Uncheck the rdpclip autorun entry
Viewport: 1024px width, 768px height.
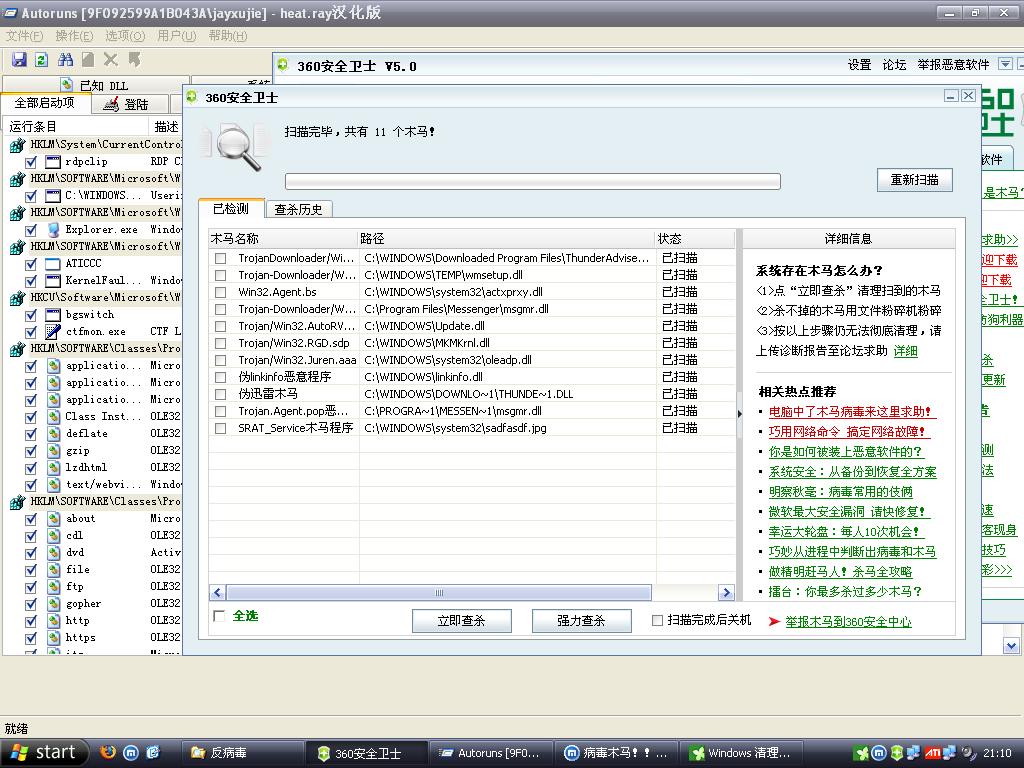click(31, 161)
